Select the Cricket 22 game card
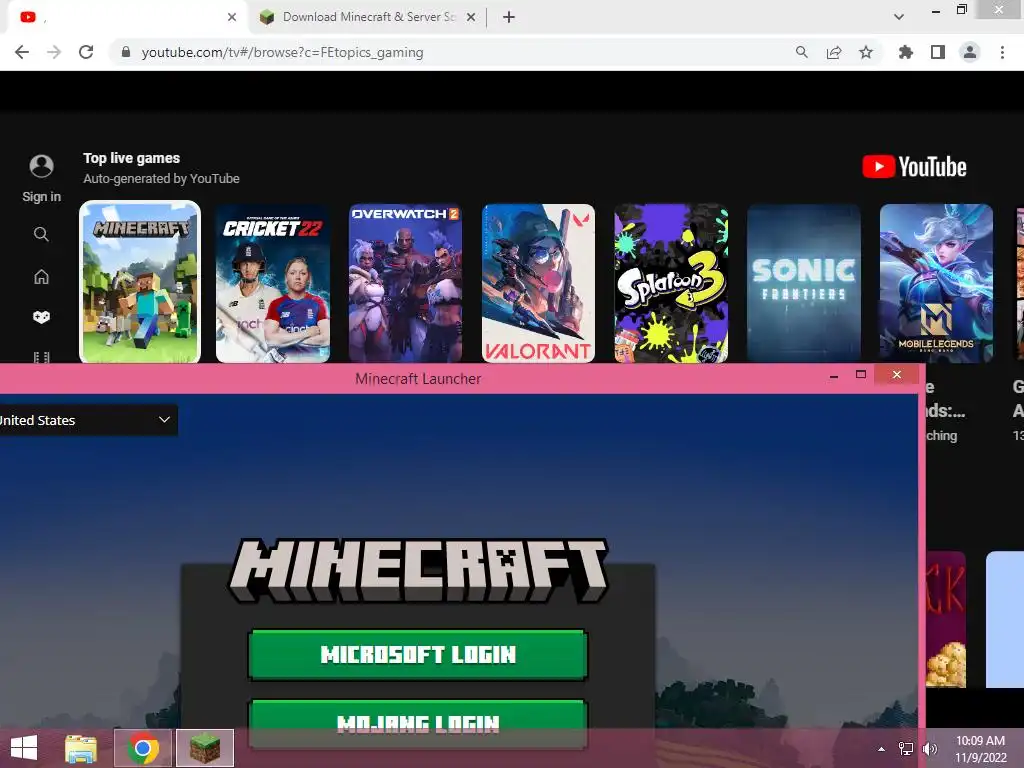 click(x=273, y=283)
